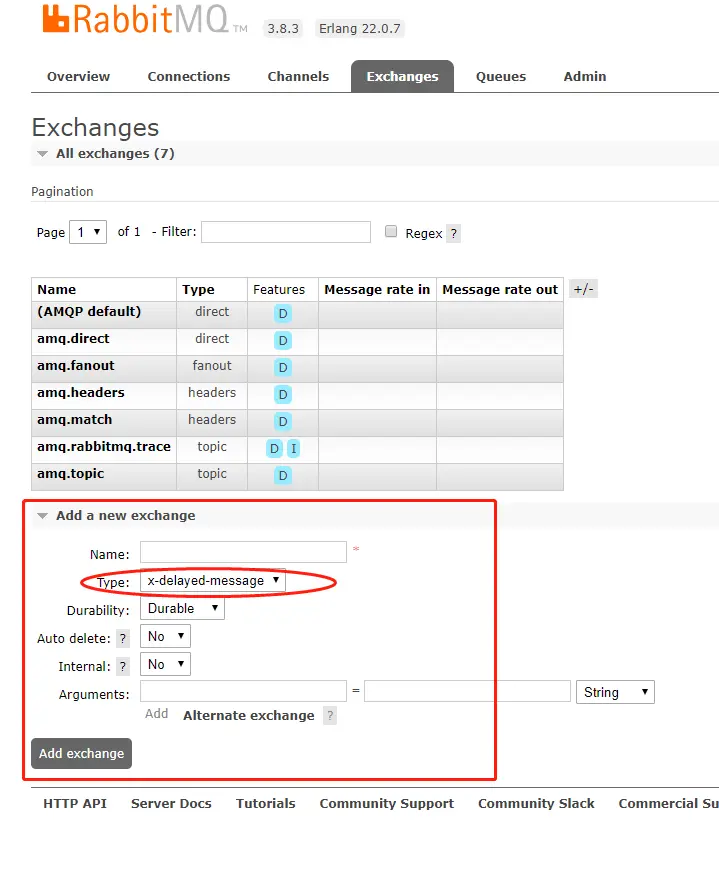Focus the Filter text field
This screenshot has height=890, width=719.
click(286, 232)
